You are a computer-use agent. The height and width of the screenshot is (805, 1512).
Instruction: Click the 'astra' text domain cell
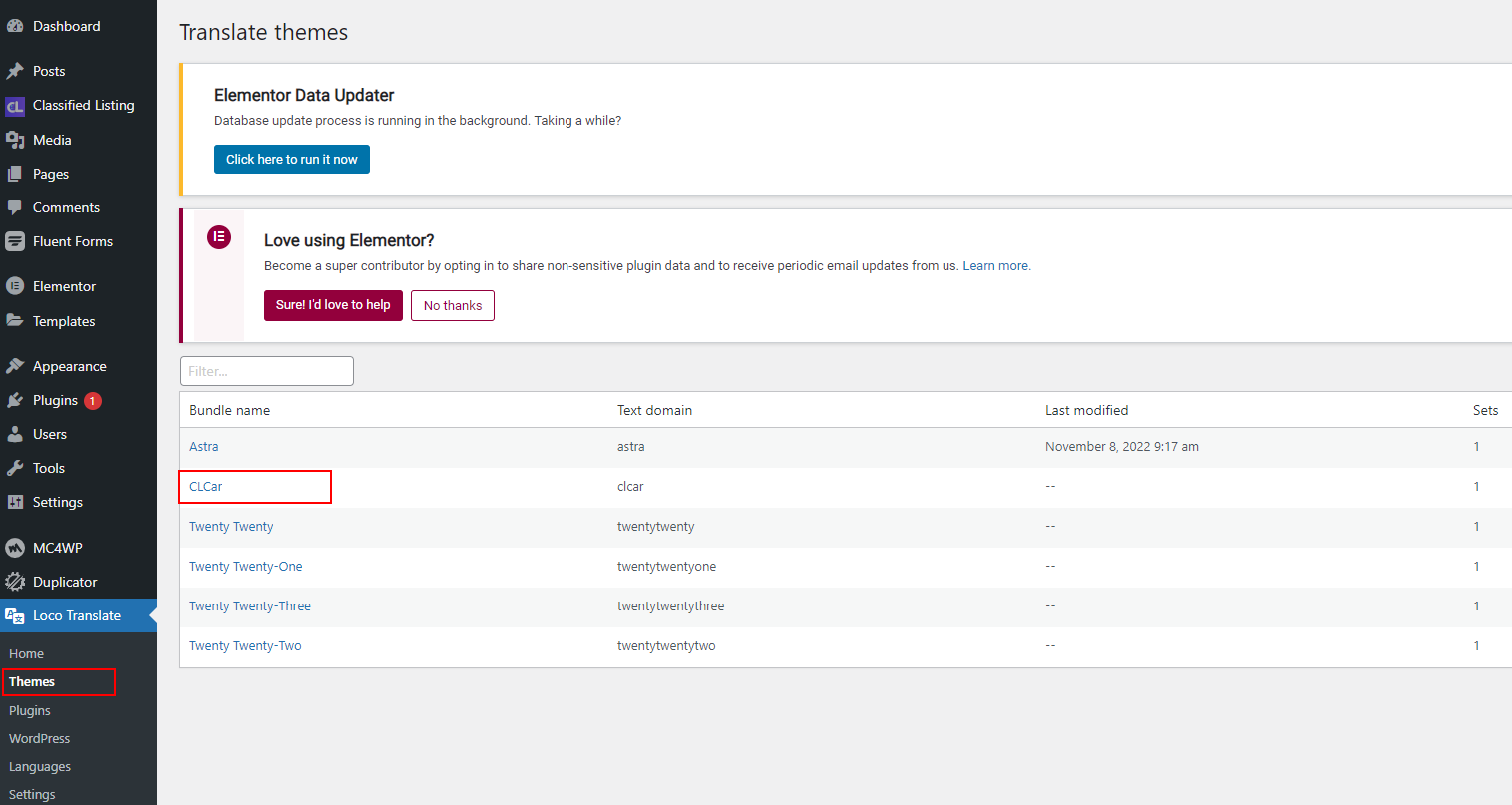click(x=631, y=447)
